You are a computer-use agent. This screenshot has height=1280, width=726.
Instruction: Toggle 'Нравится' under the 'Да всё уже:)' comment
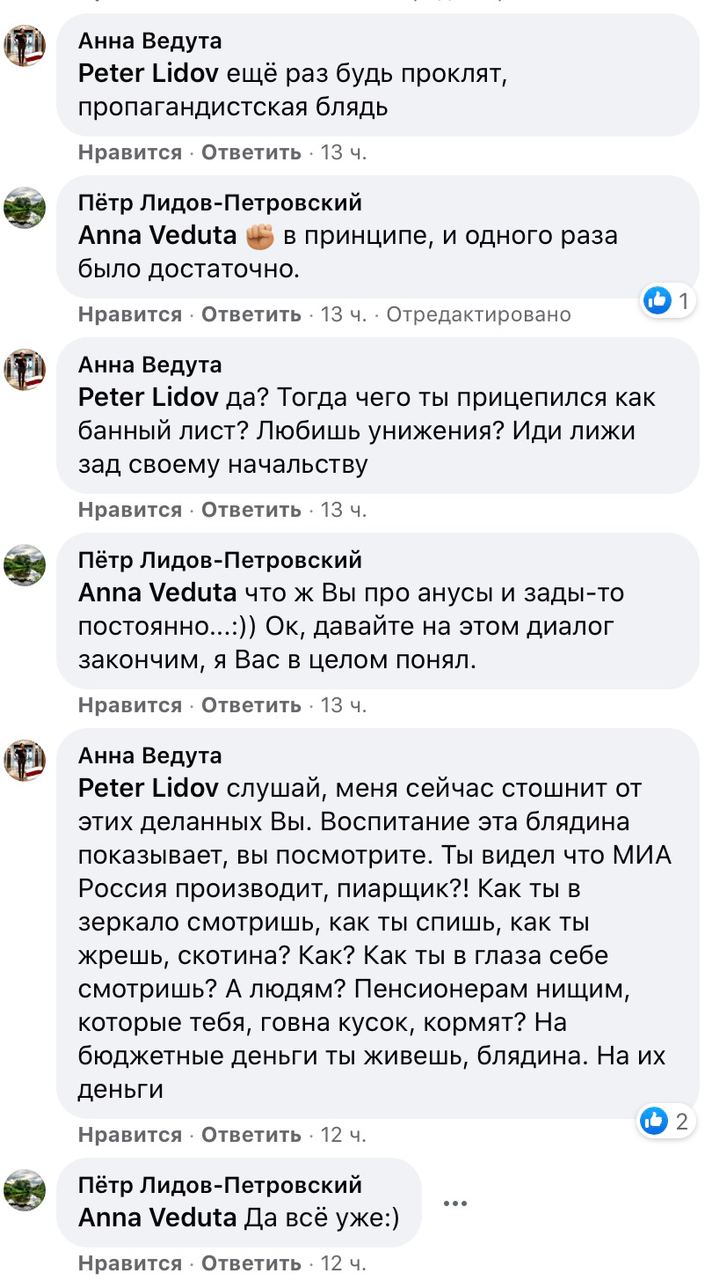[130, 1262]
